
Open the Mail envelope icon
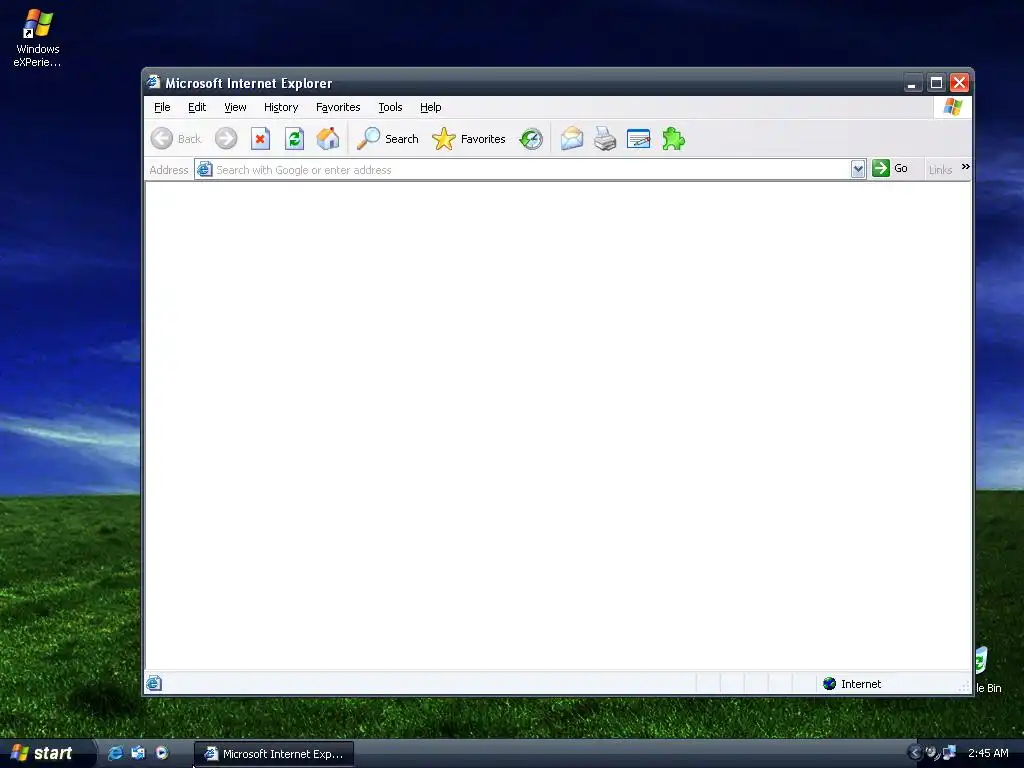click(571, 138)
